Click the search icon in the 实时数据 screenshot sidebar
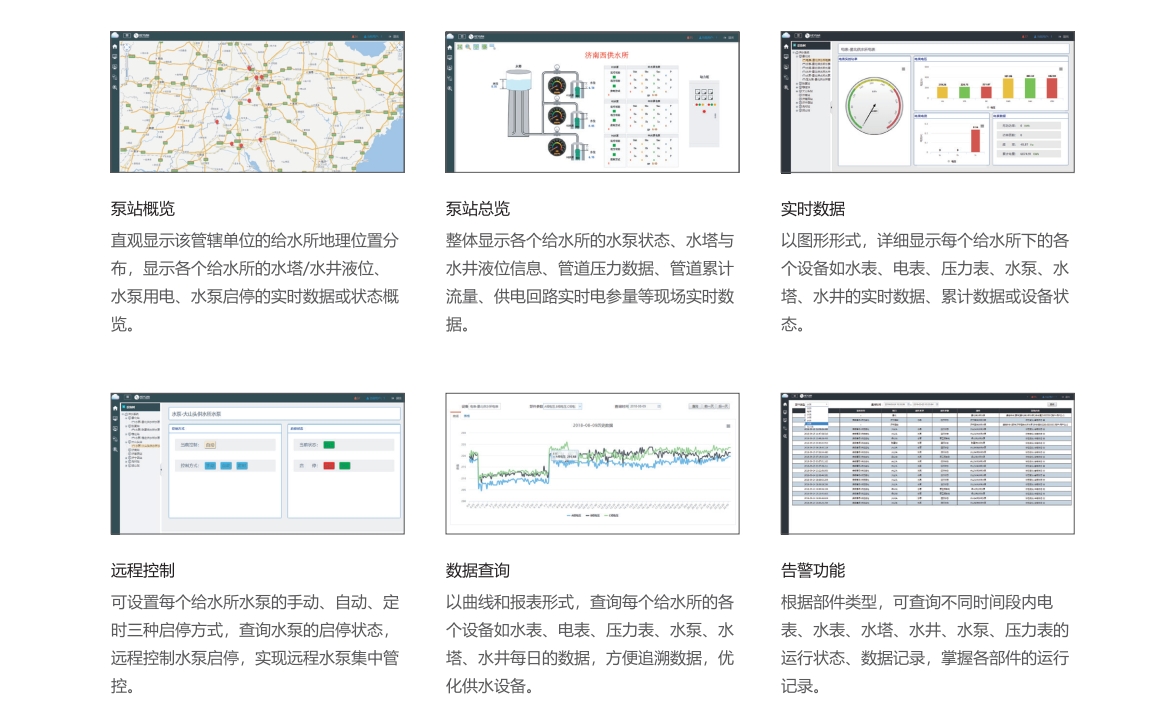Image resolution: width=1164 pixels, height=716 pixels. [x=786, y=88]
